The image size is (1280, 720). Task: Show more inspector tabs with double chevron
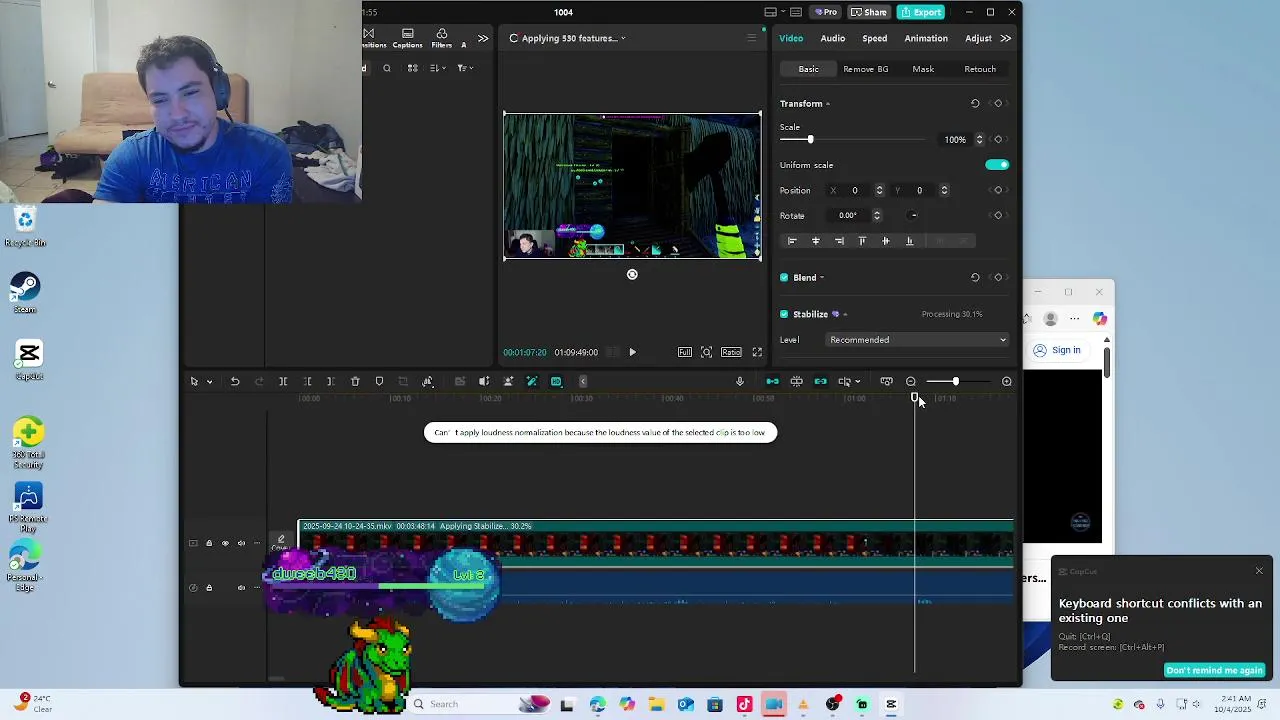tap(1006, 38)
